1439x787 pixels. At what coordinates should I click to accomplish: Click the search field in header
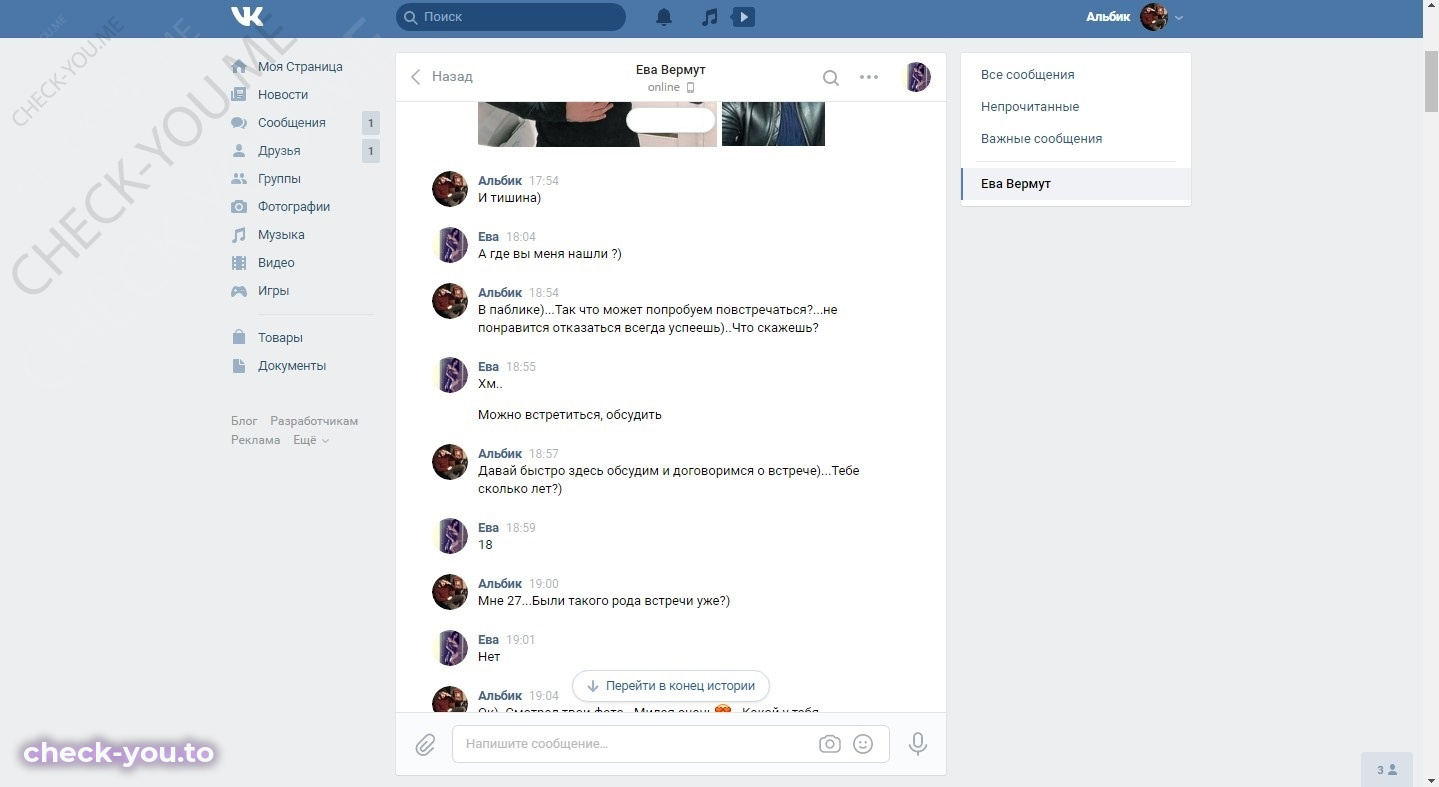511,17
